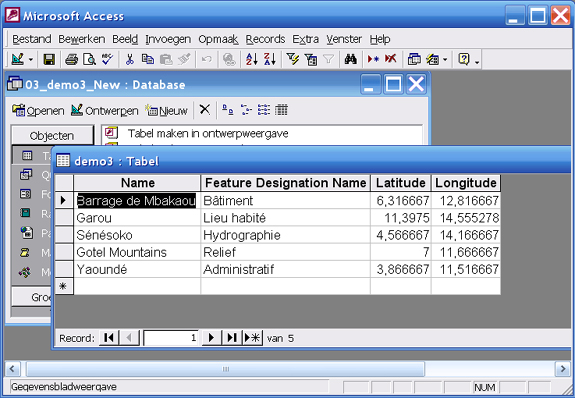
Task: Toggle the Apply Filter funnel icon
Action: 329,59
